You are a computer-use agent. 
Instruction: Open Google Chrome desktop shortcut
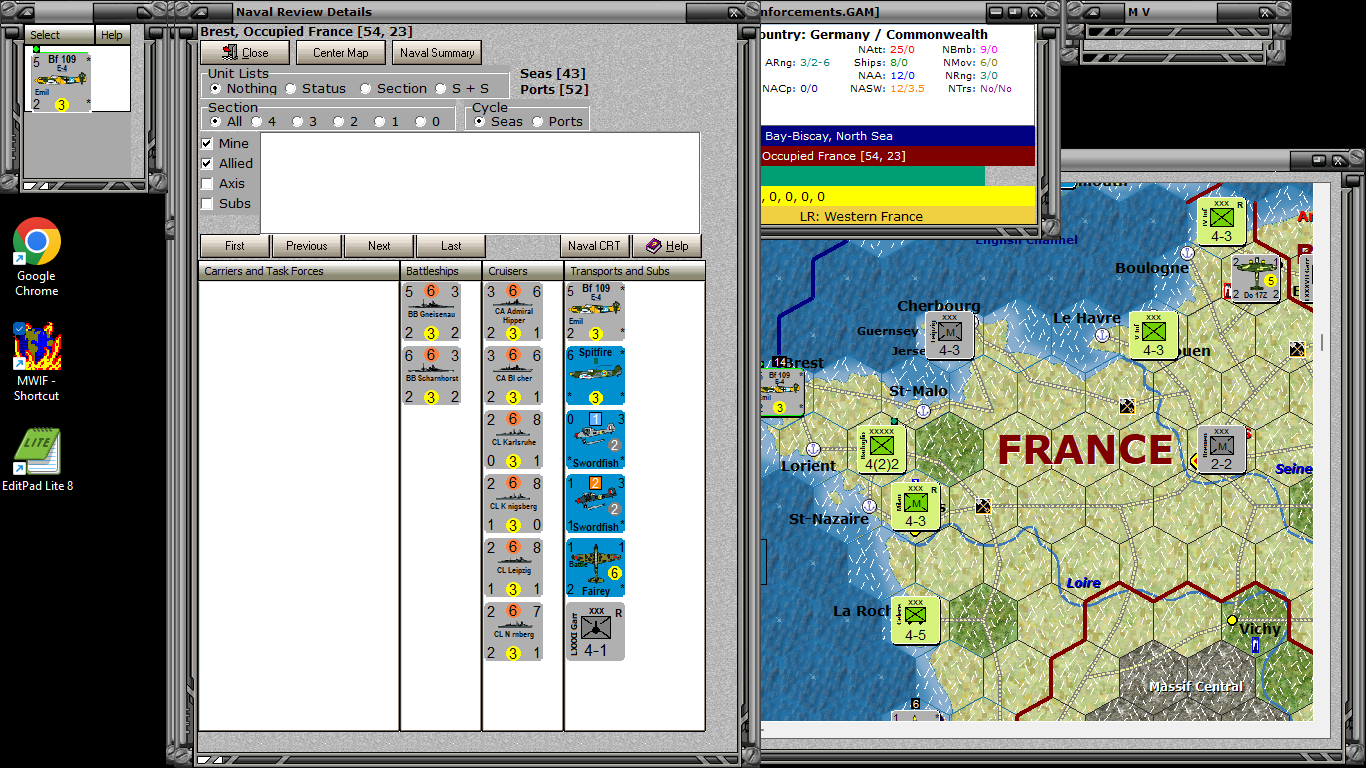pos(37,257)
